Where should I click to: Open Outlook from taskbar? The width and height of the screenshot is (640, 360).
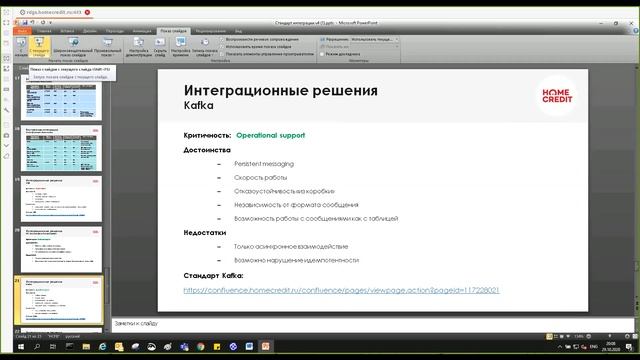[x=119, y=347]
